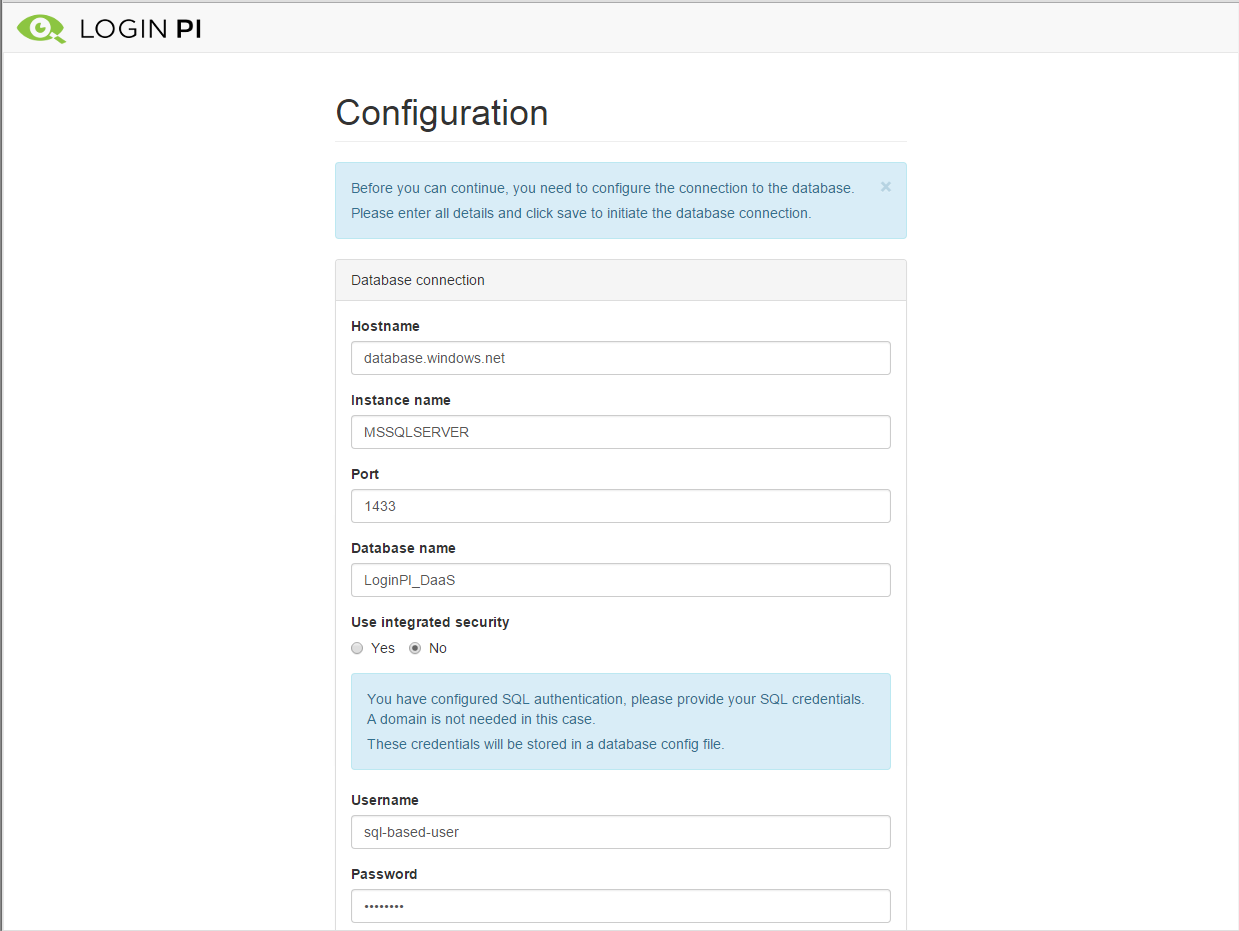Click the Instance name label
1239x931 pixels.
point(401,400)
